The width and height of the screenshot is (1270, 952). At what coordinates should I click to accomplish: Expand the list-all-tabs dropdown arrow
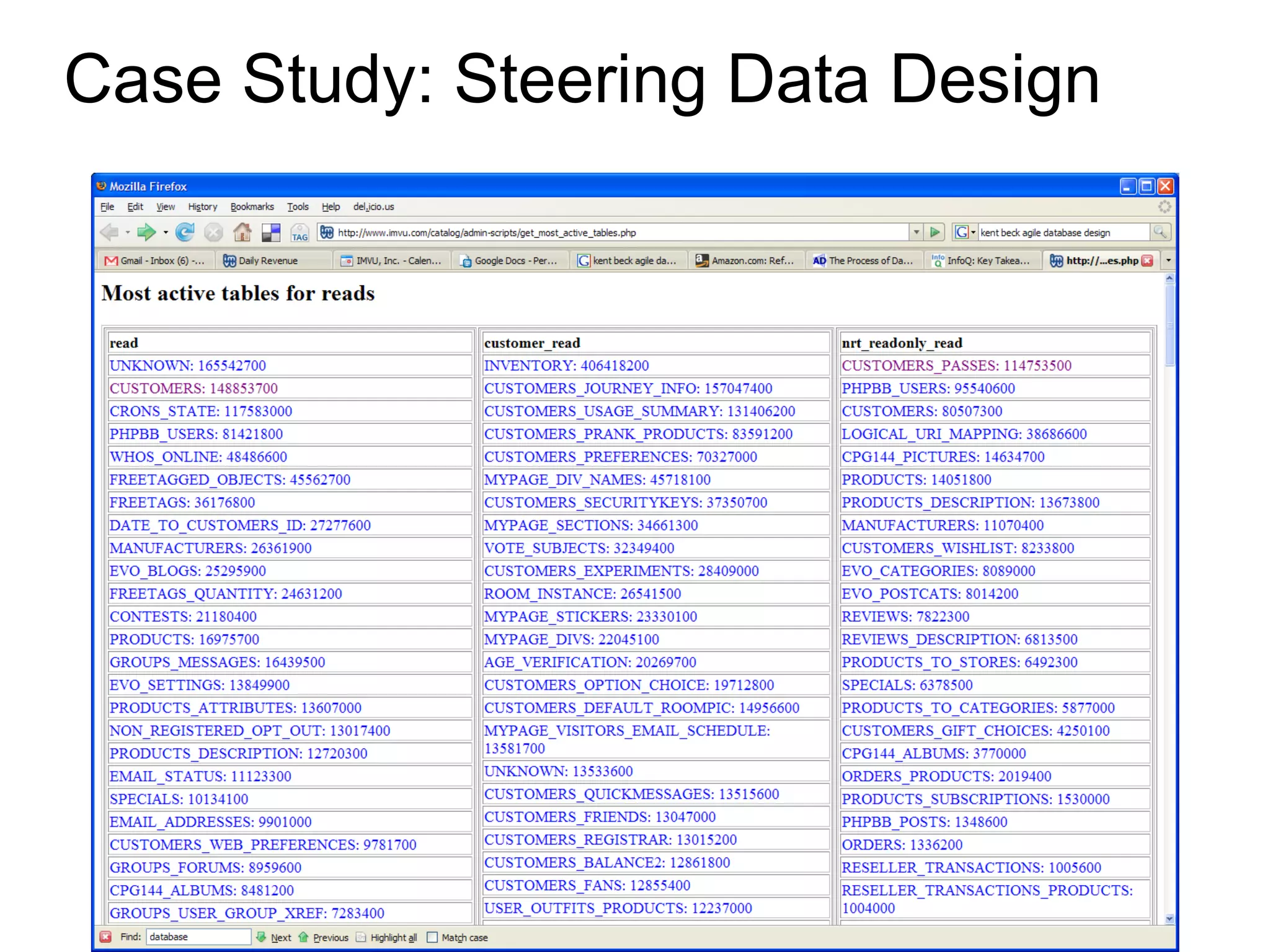click(1168, 260)
